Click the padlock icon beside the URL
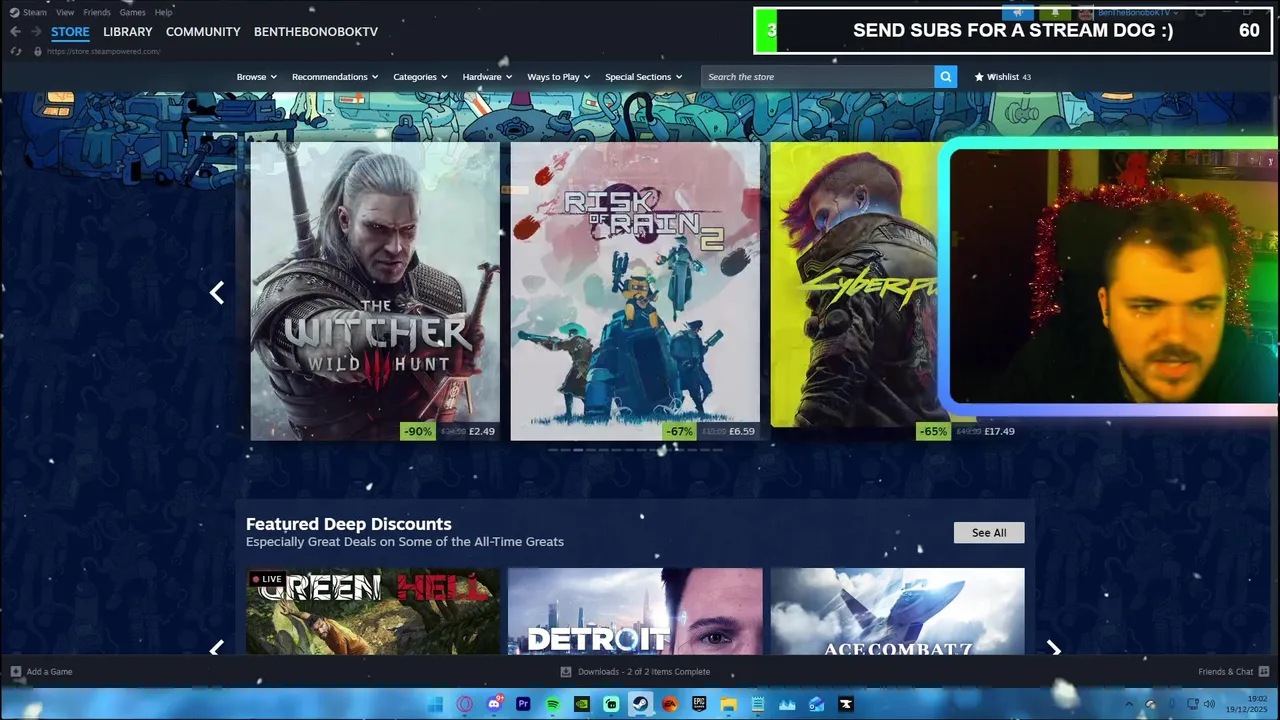Image resolution: width=1280 pixels, height=720 pixels. pyautogui.click(x=38, y=51)
